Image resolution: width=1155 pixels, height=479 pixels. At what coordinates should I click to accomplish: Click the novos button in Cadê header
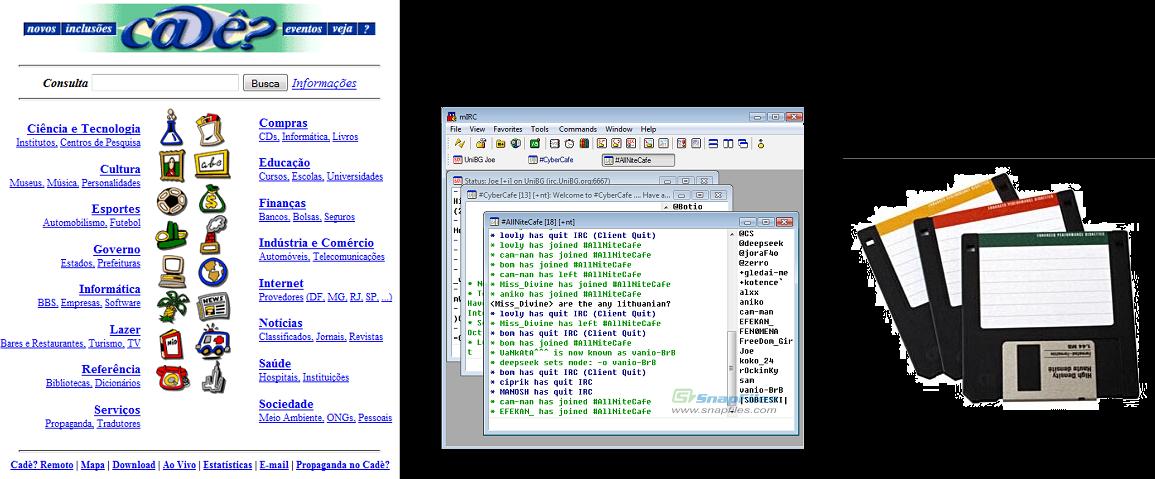pyautogui.click(x=42, y=29)
